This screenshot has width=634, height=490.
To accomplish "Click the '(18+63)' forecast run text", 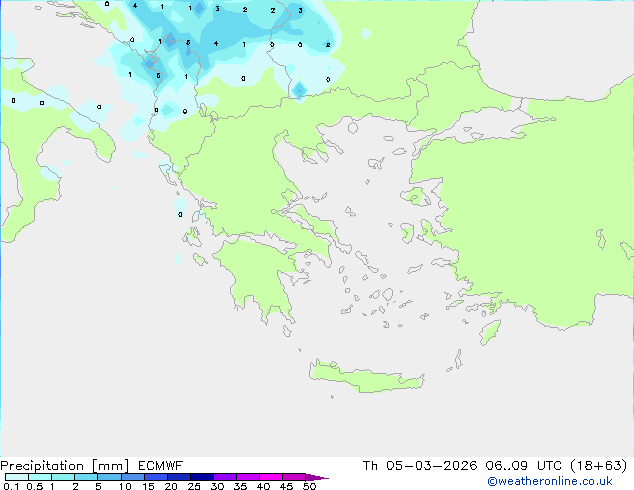I will [599, 466].
